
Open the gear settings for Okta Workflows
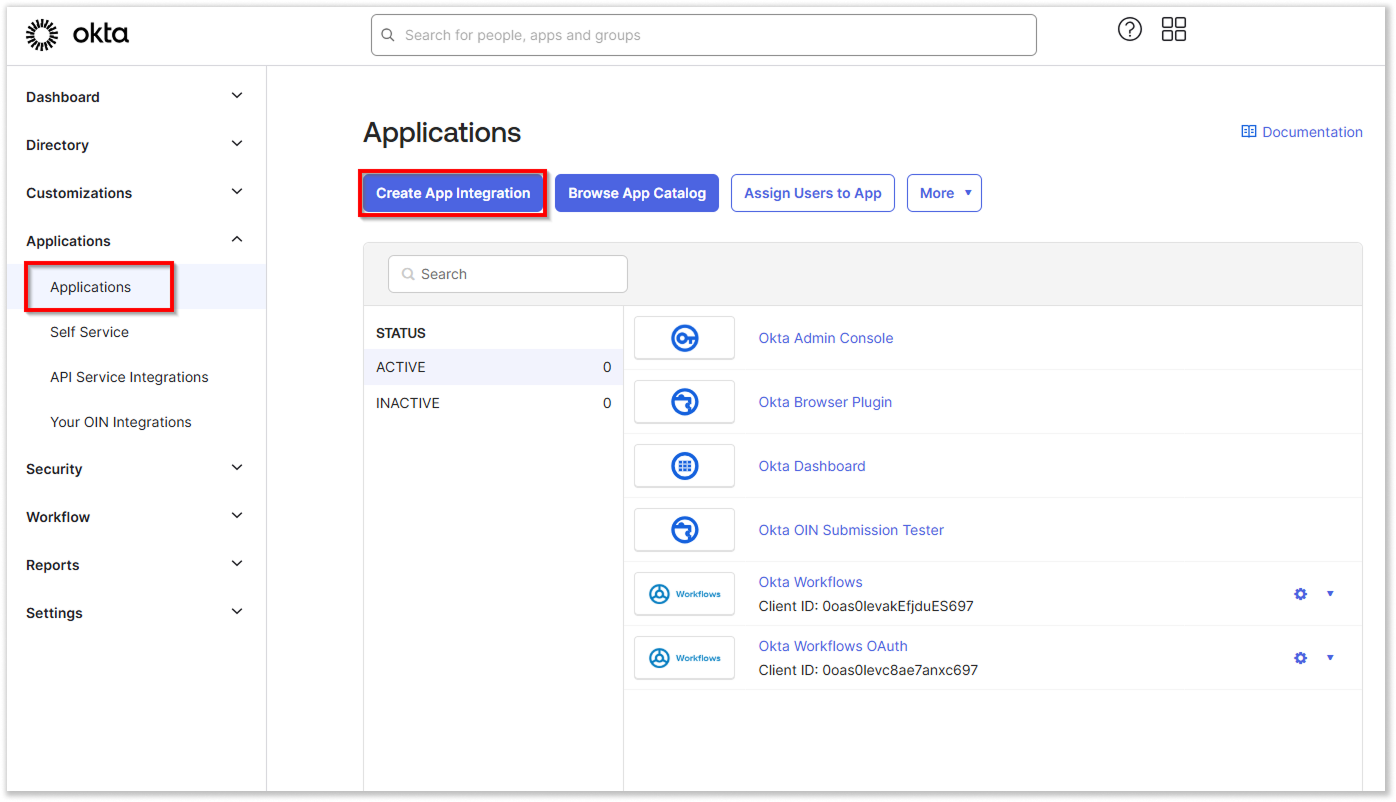[x=1300, y=594]
